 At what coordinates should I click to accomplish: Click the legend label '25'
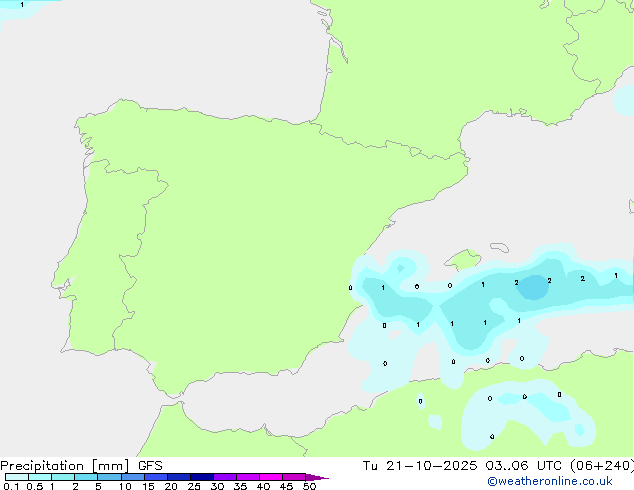pos(194,486)
